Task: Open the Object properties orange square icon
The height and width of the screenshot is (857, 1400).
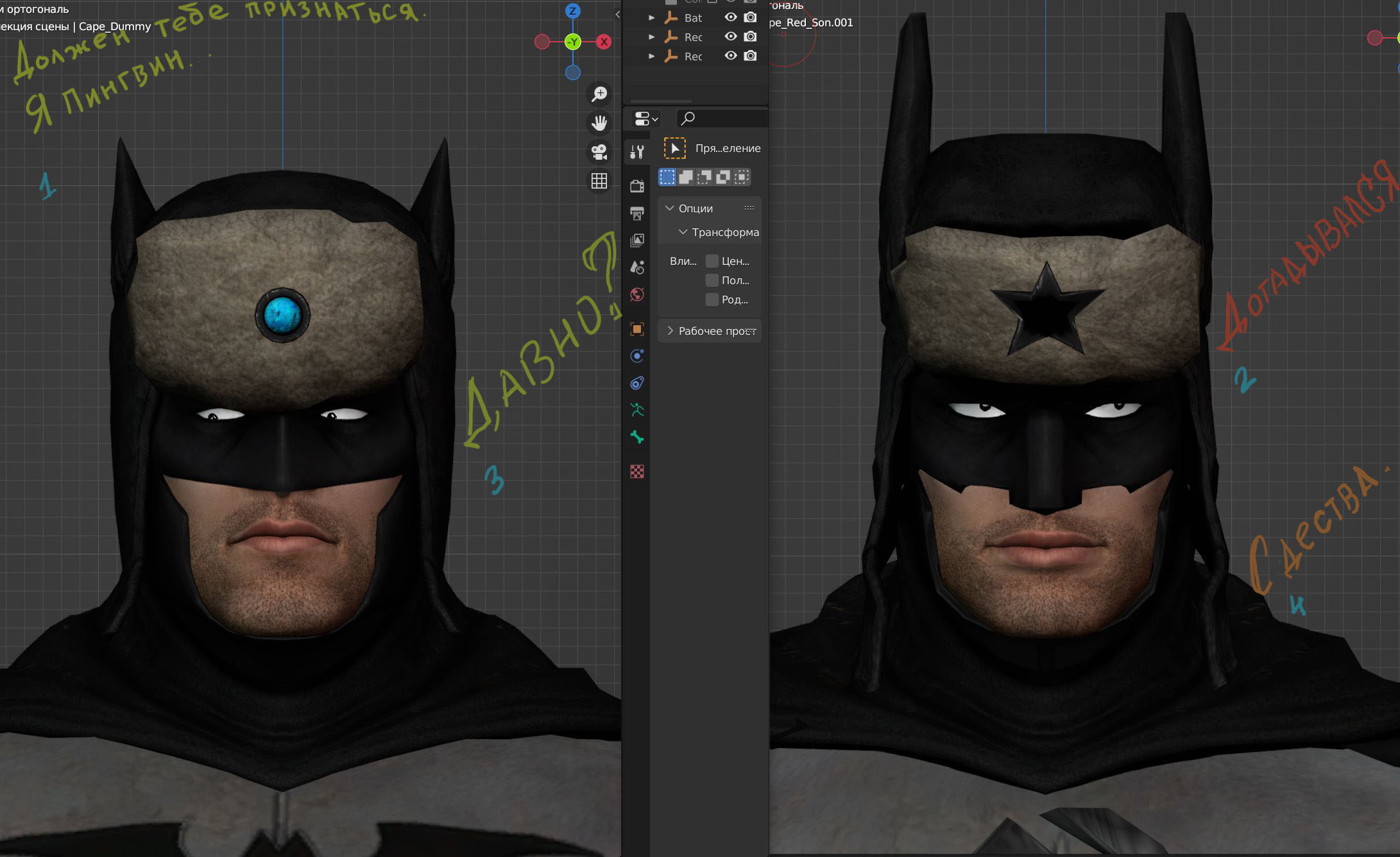Action: point(637,329)
